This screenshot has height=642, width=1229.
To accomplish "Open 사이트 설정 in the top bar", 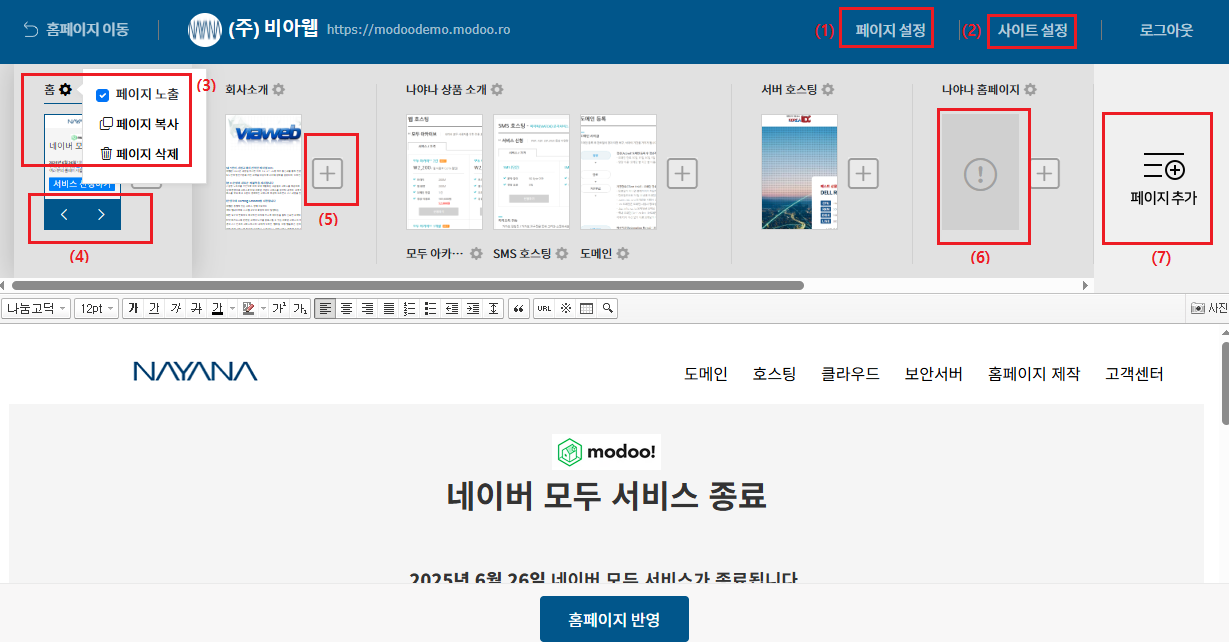I will pyautogui.click(x=1032, y=30).
